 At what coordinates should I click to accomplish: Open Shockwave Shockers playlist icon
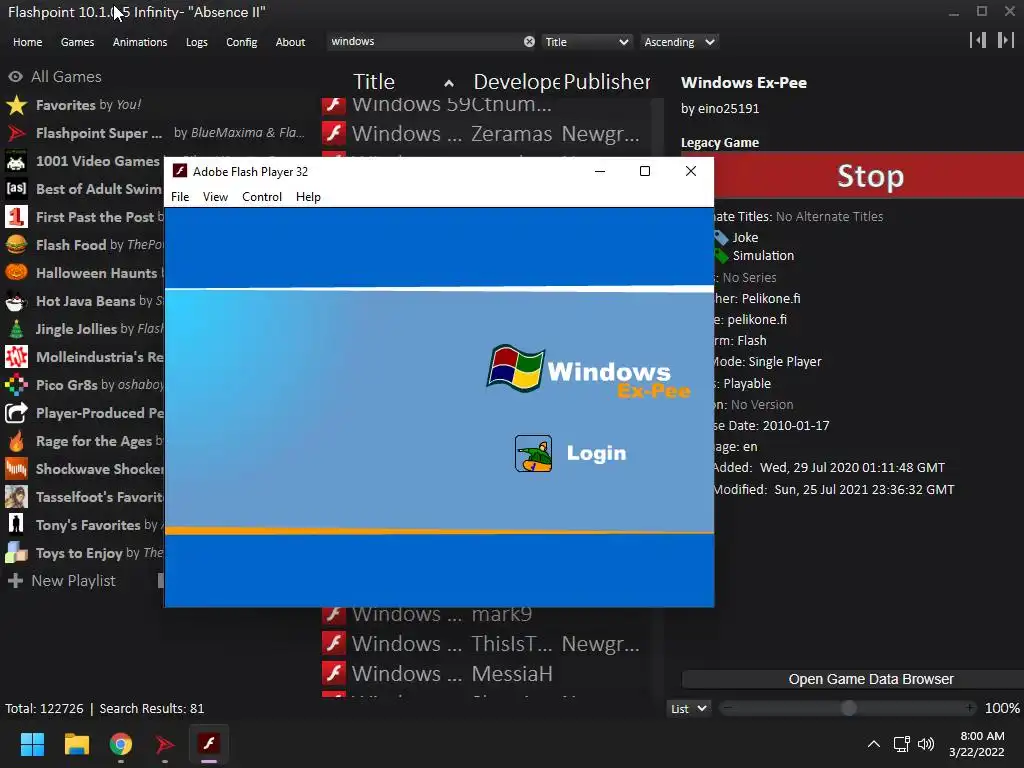click(x=16, y=469)
